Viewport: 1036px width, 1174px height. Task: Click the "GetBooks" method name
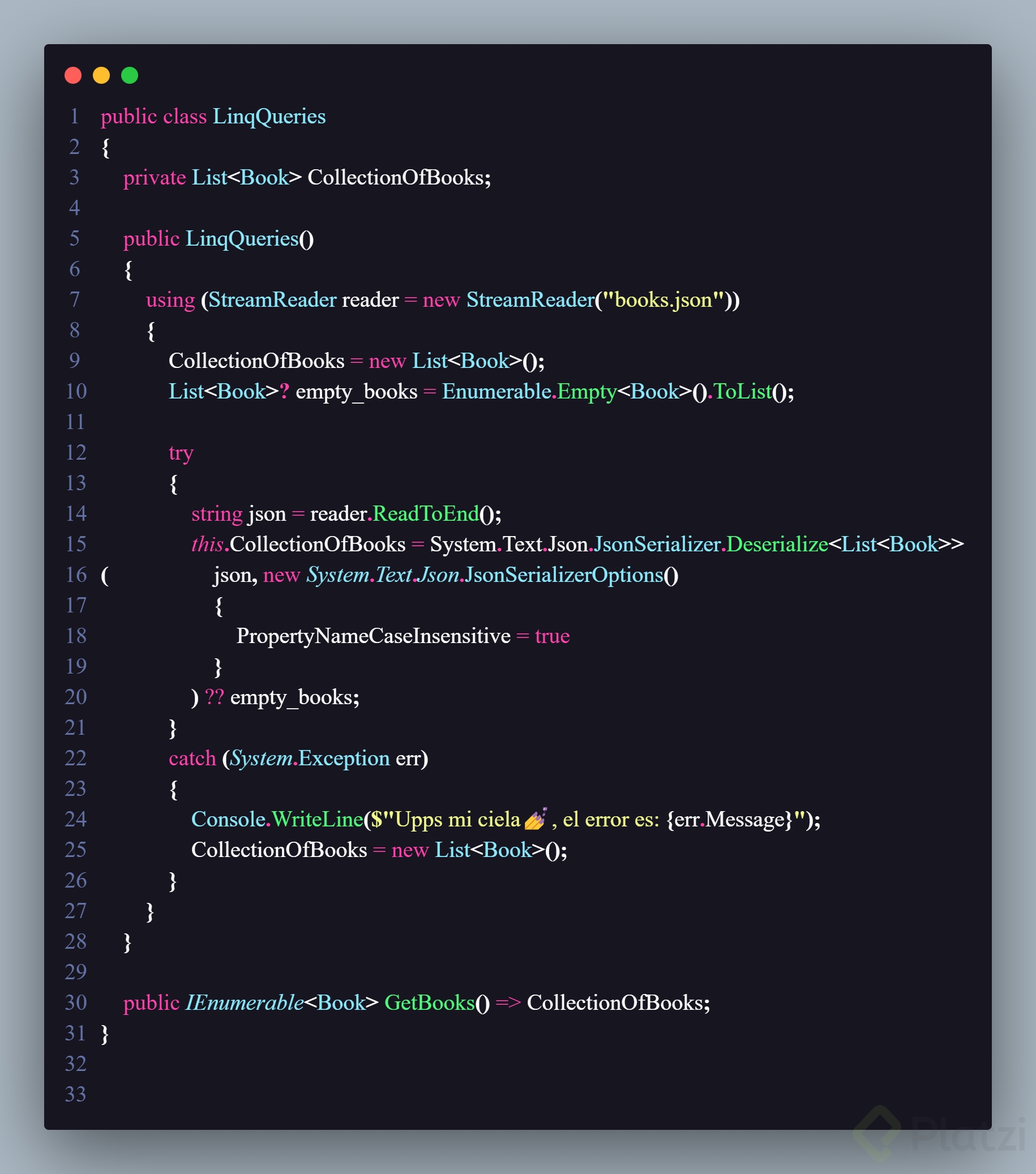(430, 1003)
